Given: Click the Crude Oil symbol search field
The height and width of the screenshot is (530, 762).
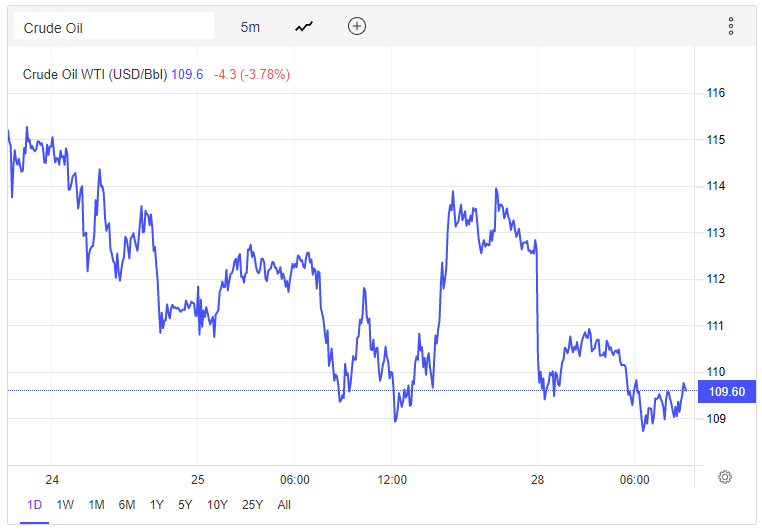Looking at the screenshot, I should coord(113,27).
